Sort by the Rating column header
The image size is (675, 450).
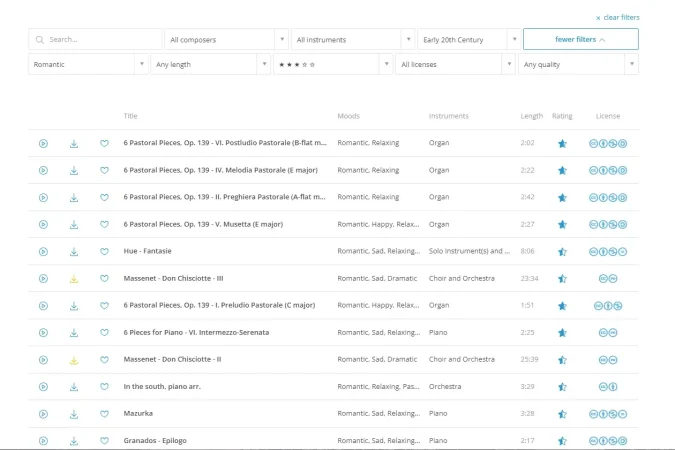click(x=562, y=116)
